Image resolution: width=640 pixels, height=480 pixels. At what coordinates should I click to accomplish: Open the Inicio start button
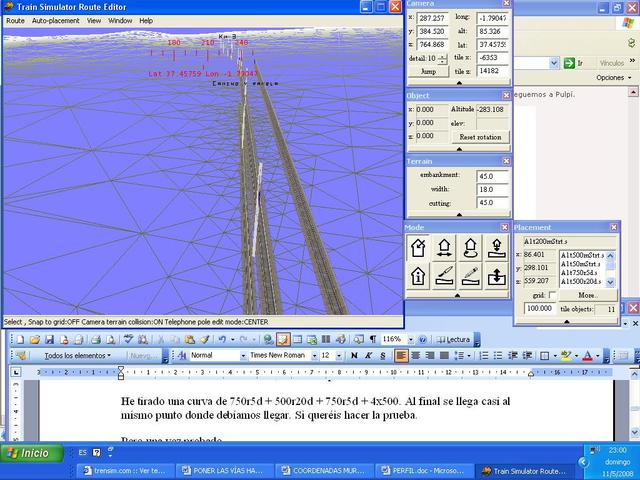coord(30,452)
